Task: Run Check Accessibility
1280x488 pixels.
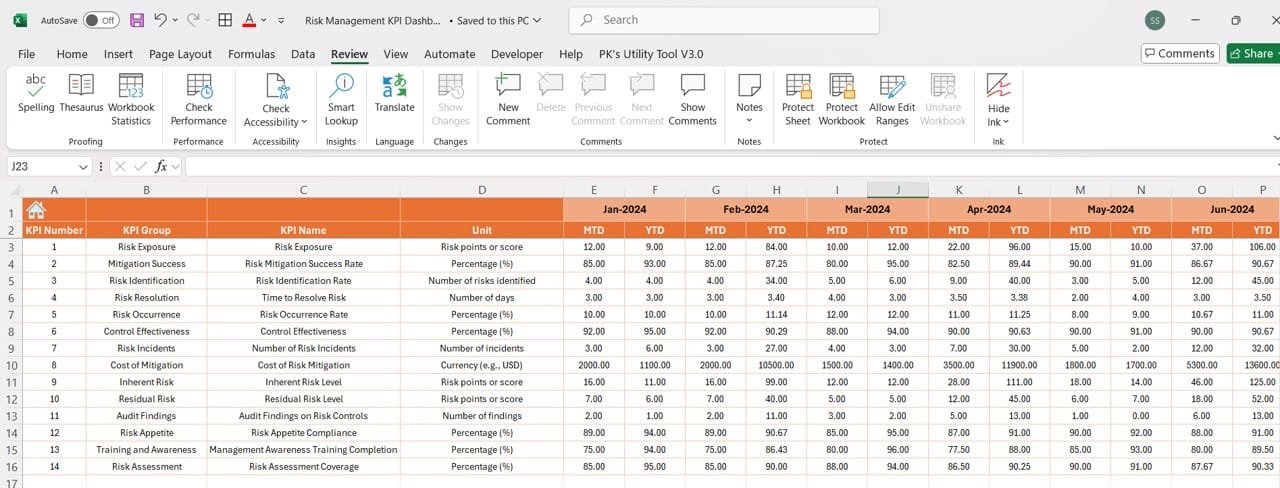Action: [x=276, y=99]
